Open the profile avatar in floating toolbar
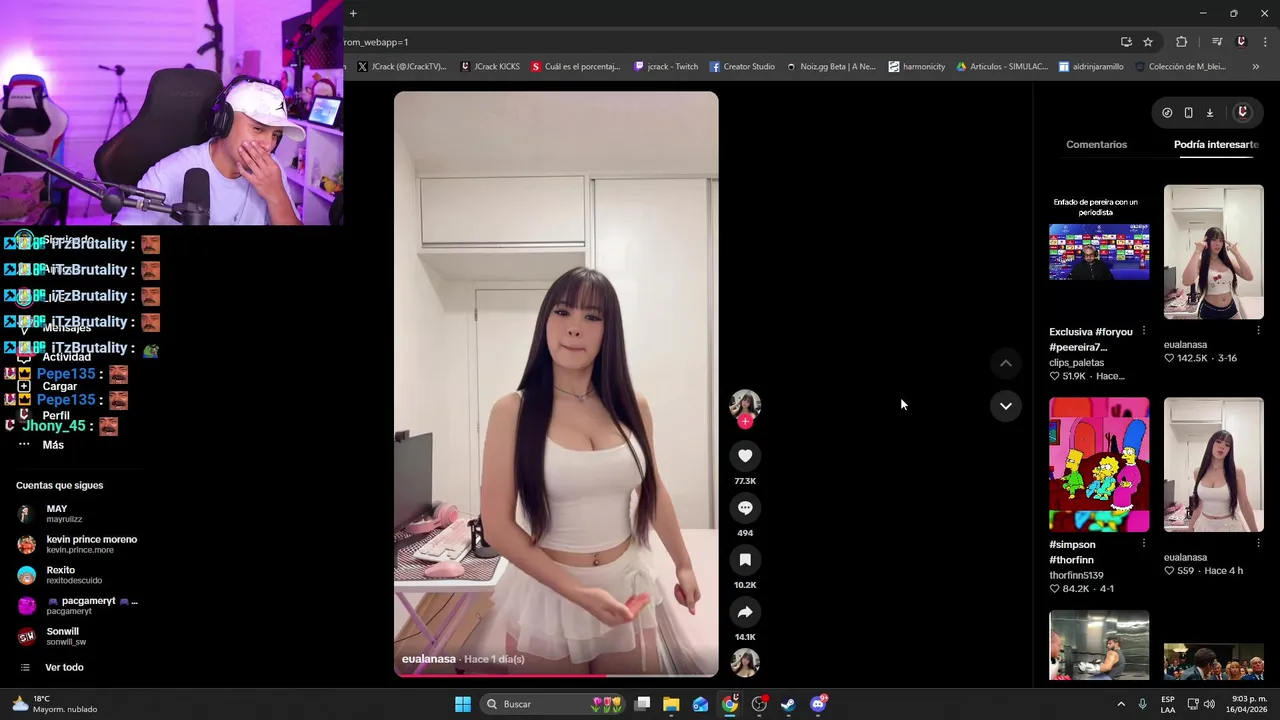Image resolution: width=1280 pixels, height=720 pixels. (x=1242, y=113)
